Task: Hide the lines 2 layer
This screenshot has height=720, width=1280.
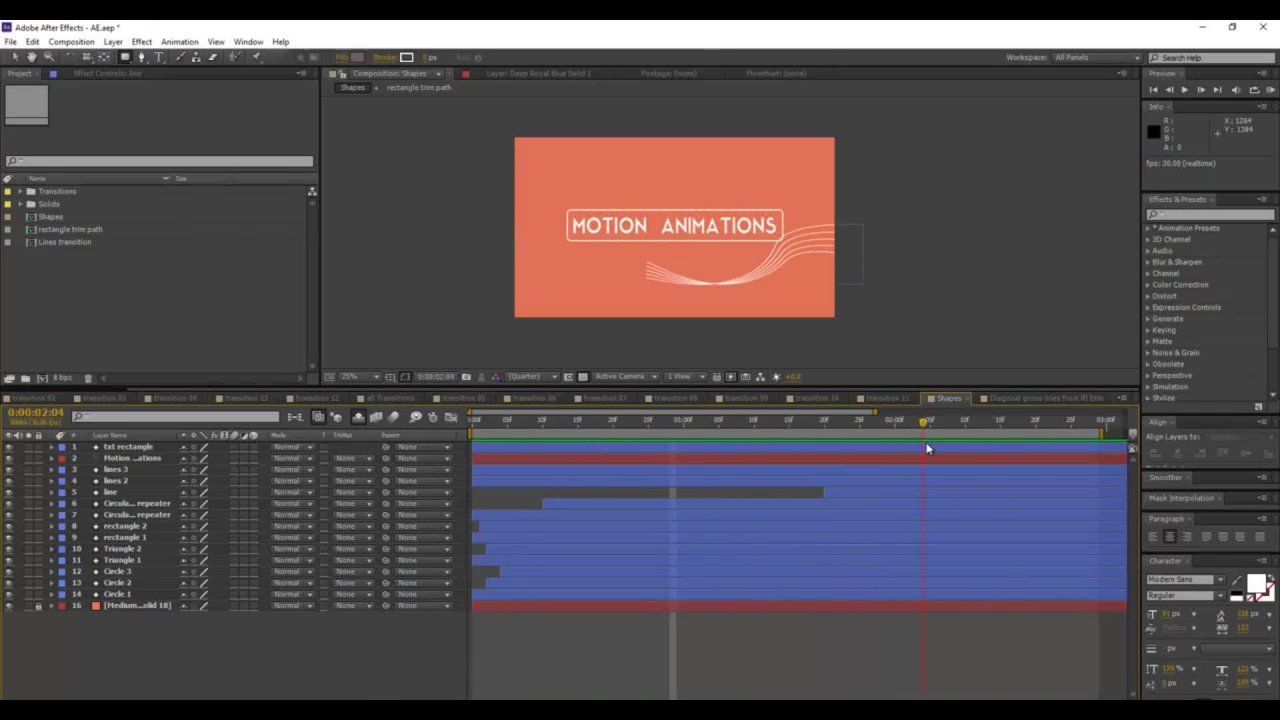Action: click(x=9, y=481)
